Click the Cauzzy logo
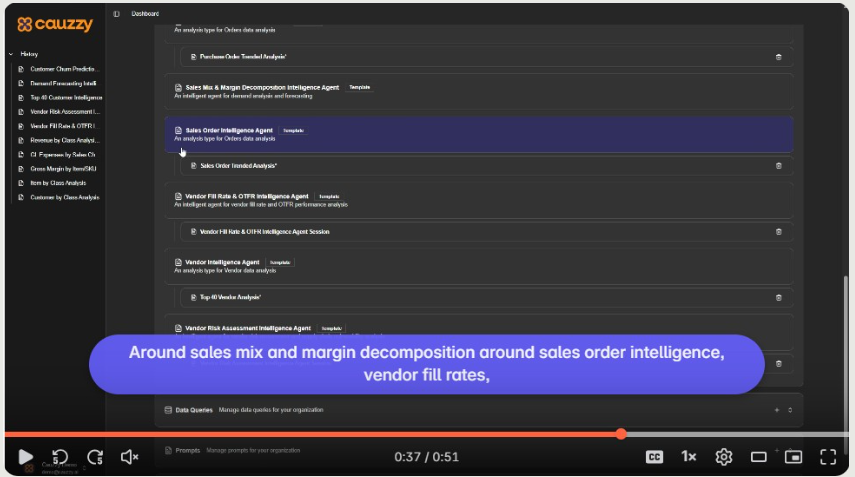Viewport: 855px width, 477px height. click(55, 24)
